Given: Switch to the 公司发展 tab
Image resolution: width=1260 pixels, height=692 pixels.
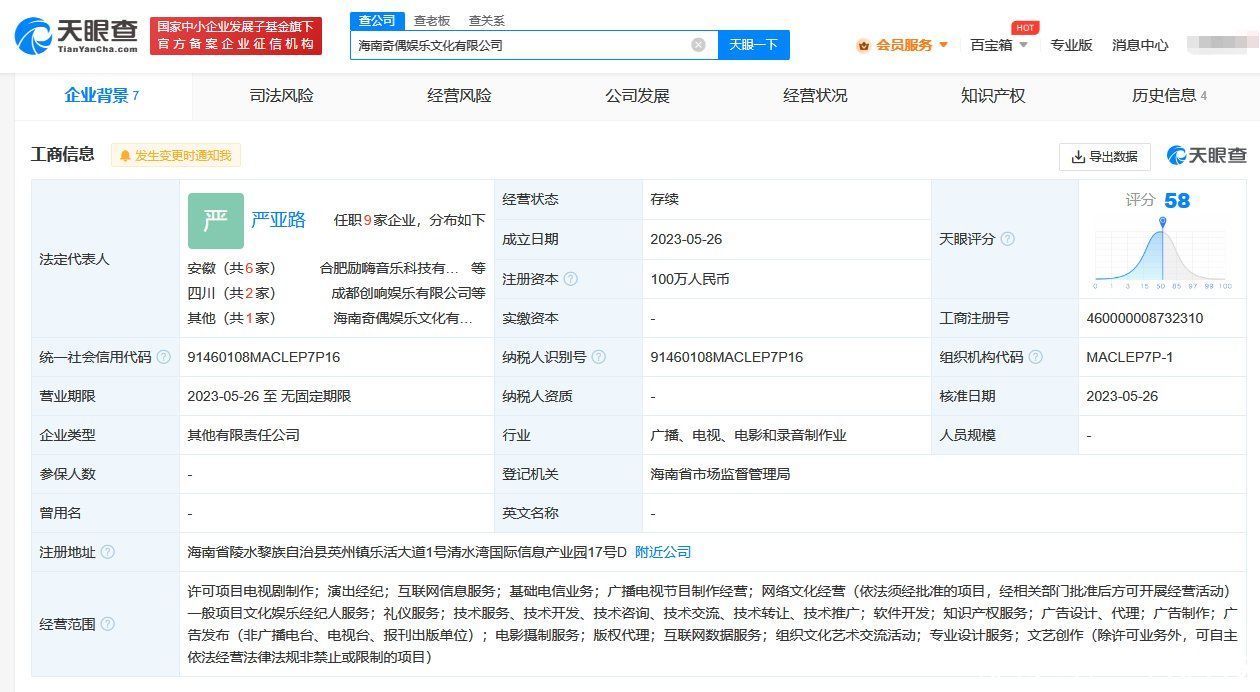Looking at the screenshot, I should (637, 96).
